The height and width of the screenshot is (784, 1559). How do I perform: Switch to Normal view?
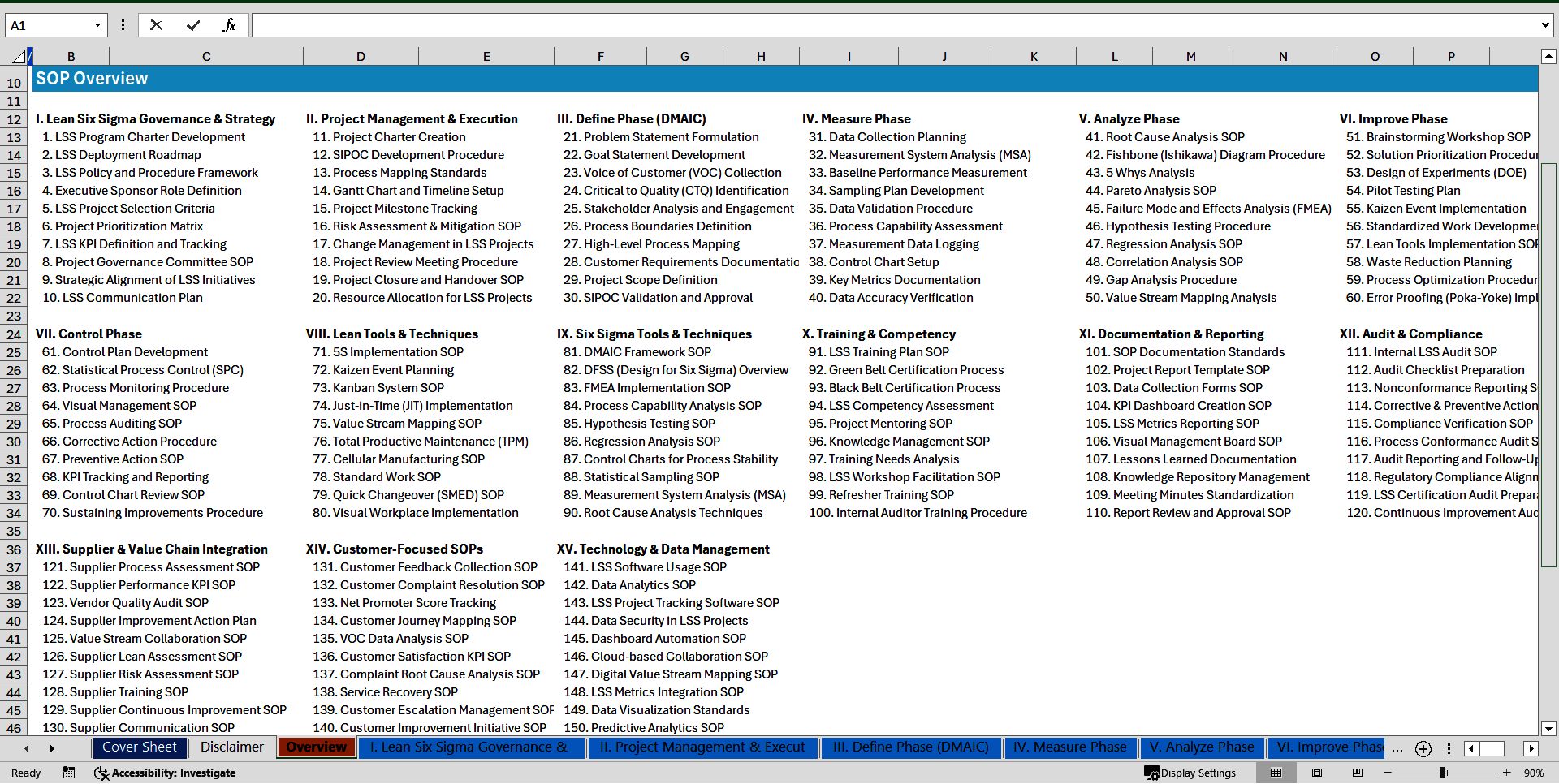1276,773
